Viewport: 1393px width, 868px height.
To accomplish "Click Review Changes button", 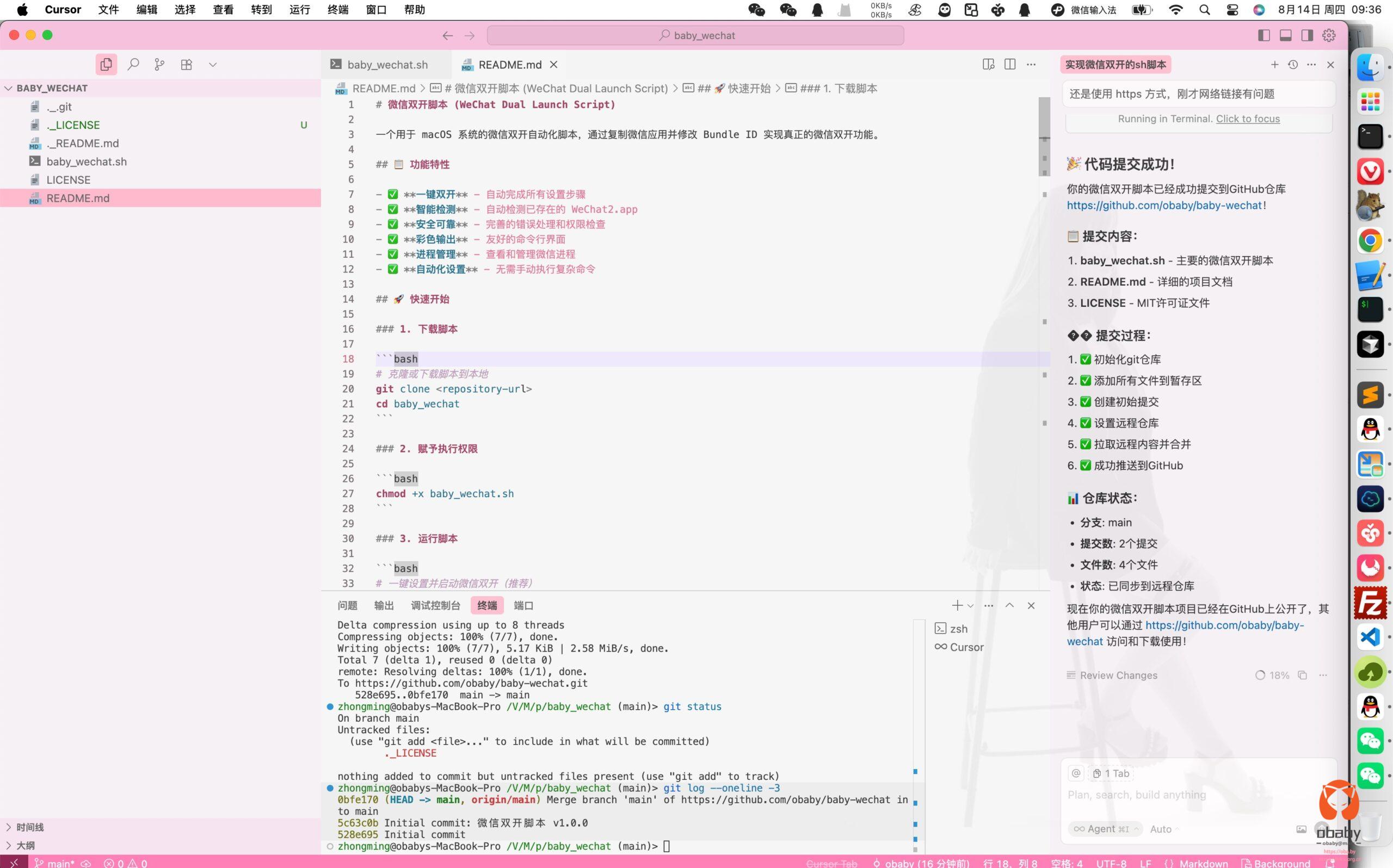I will coord(1112,675).
